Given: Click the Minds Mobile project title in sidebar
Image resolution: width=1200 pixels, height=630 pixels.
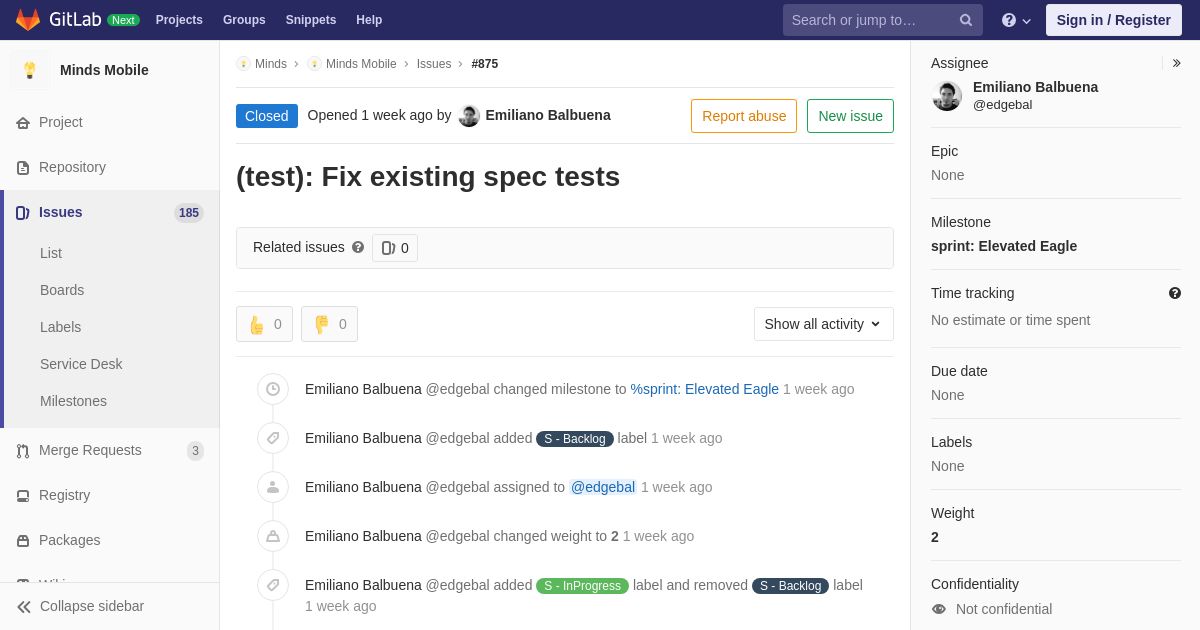Looking at the screenshot, I should pos(104,70).
